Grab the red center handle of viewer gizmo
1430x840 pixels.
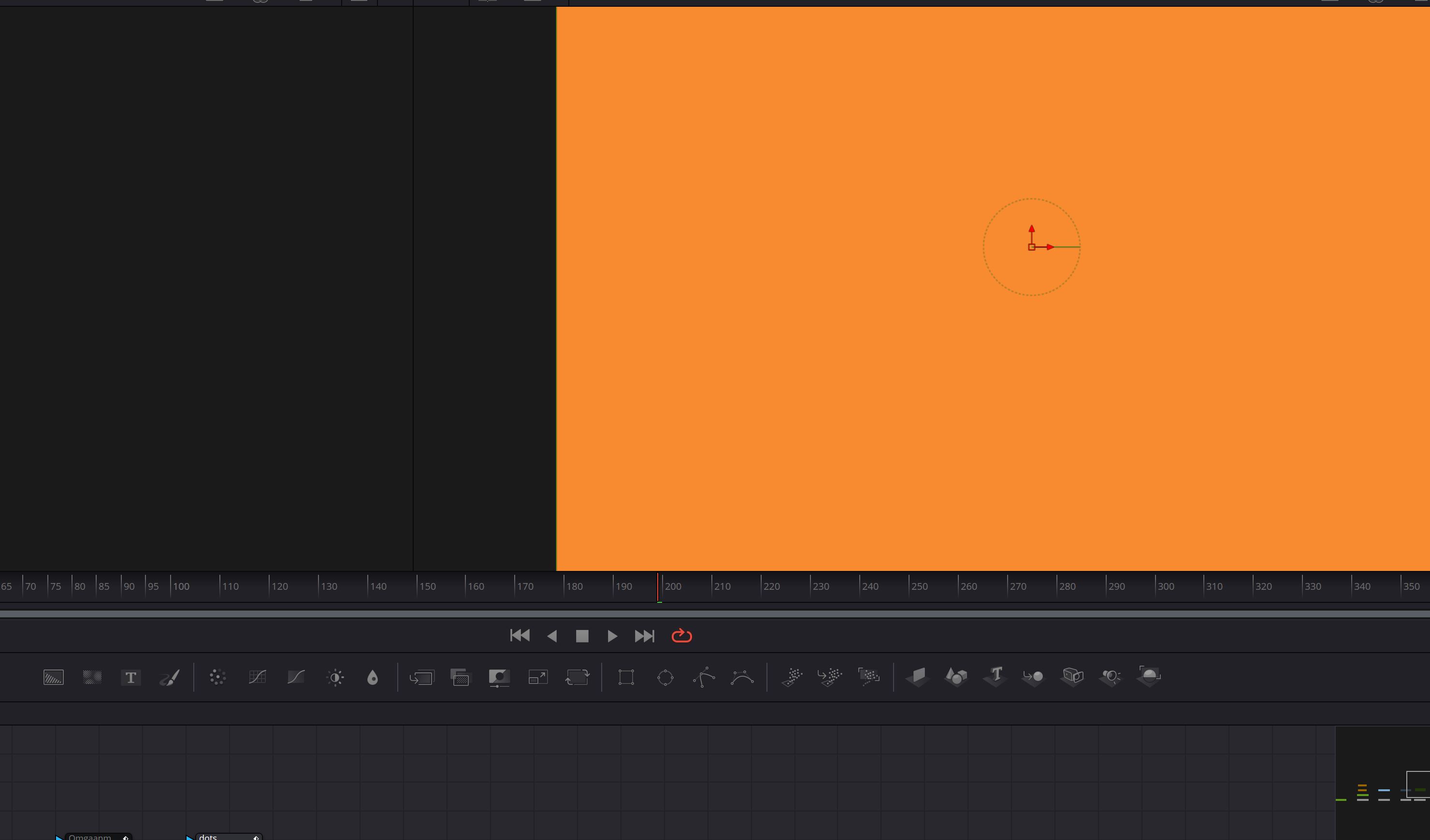point(1032,247)
